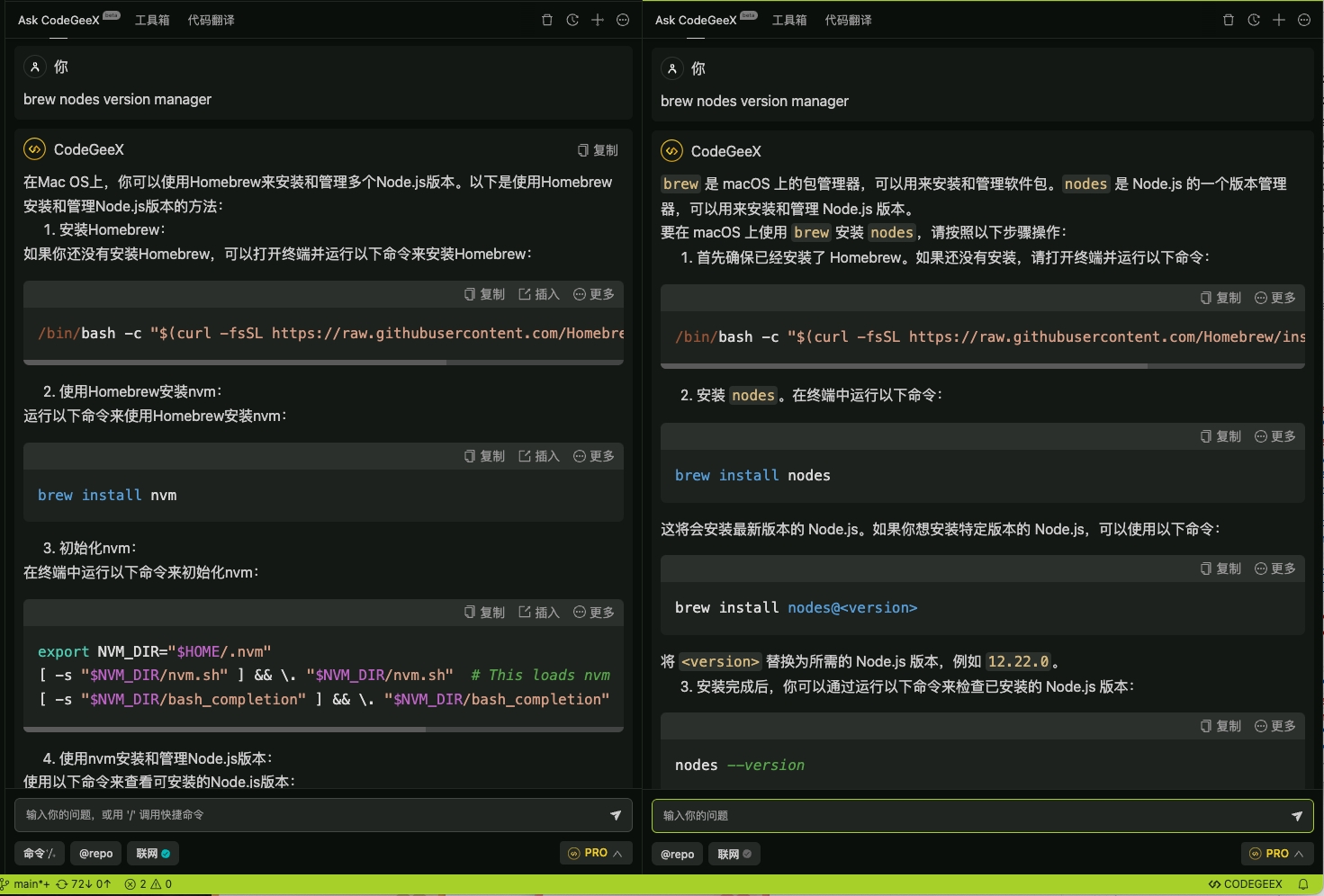Viewport: 1324px width, 896px height.
Task: Send the question in right panel input
Action: (x=1297, y=816)
